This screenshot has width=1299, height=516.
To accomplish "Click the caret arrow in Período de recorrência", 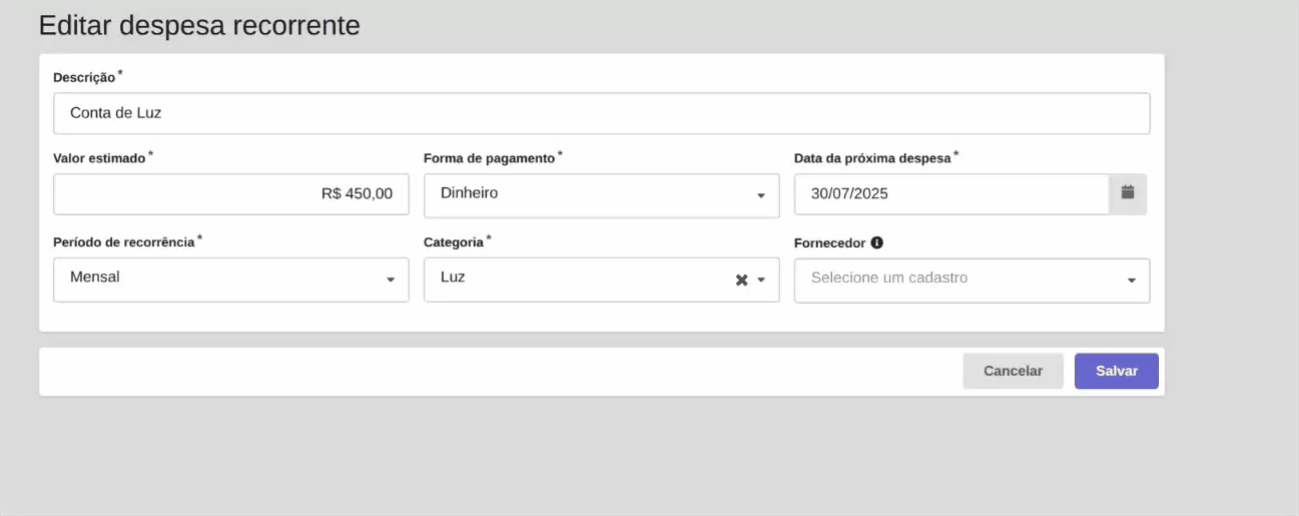I will click(x=391, y=280).
